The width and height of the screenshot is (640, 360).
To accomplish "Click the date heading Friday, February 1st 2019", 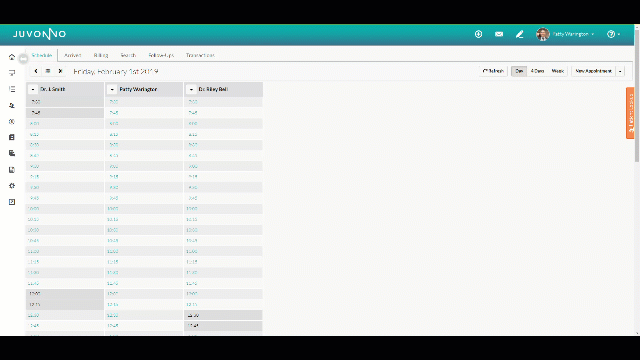I will 116,71.
